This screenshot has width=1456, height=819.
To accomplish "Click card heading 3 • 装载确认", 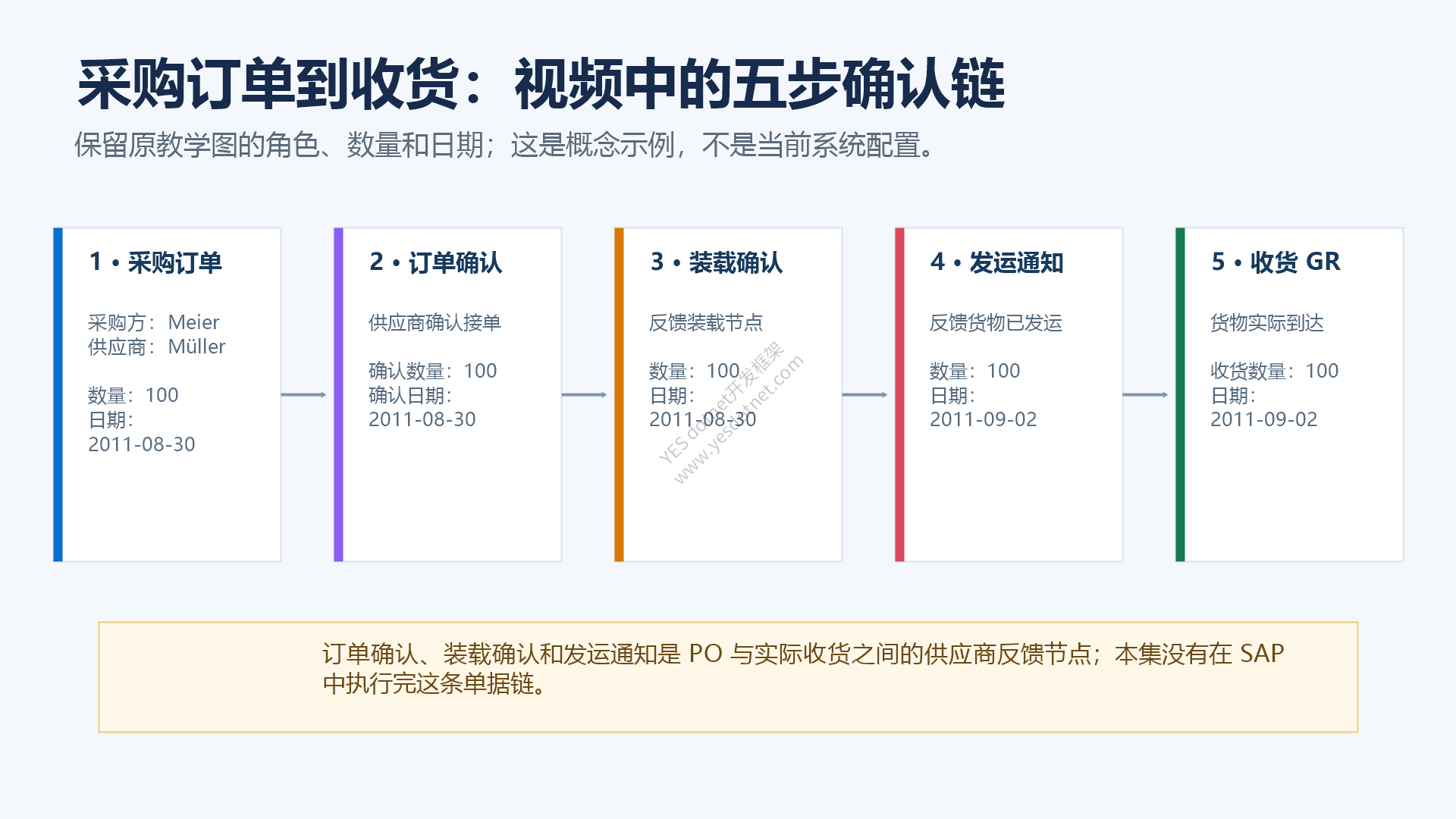I will click(717, 262).
